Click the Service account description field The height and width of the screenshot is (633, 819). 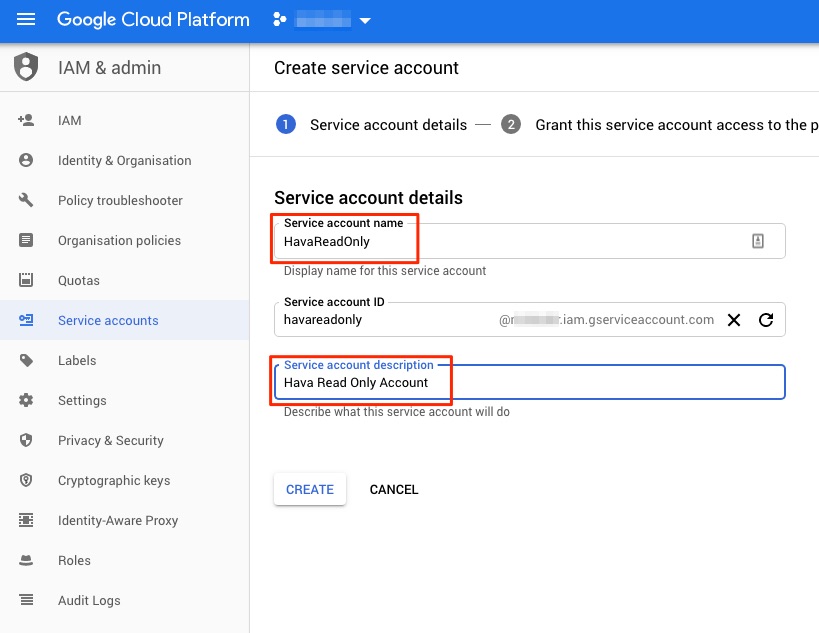530,382
